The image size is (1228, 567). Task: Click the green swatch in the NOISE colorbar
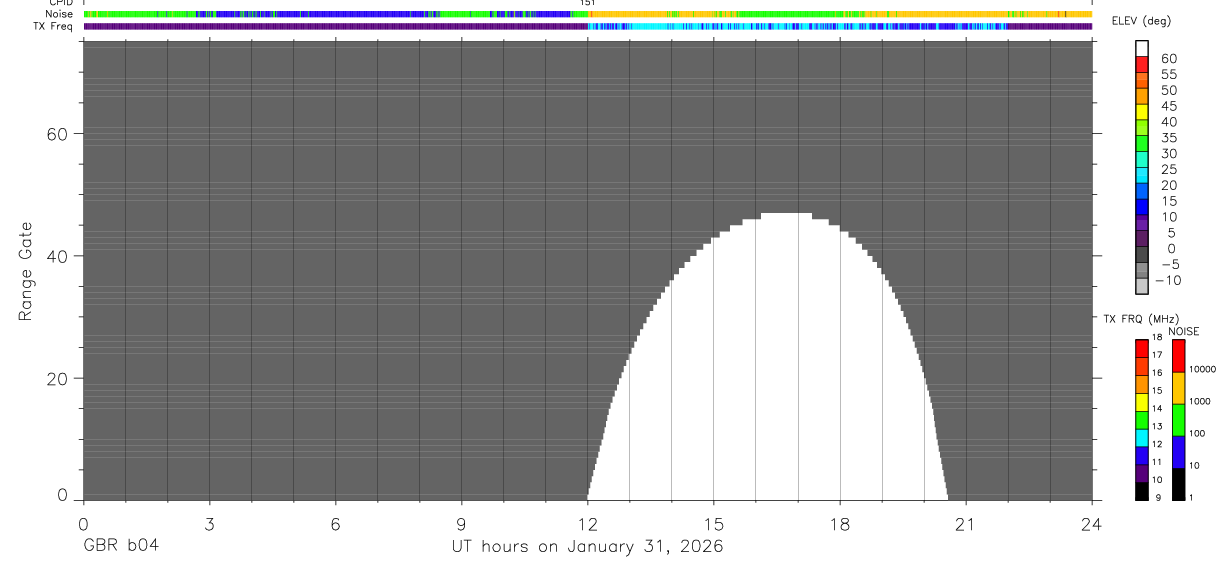pyautogui.click(x=1178, y=420)
